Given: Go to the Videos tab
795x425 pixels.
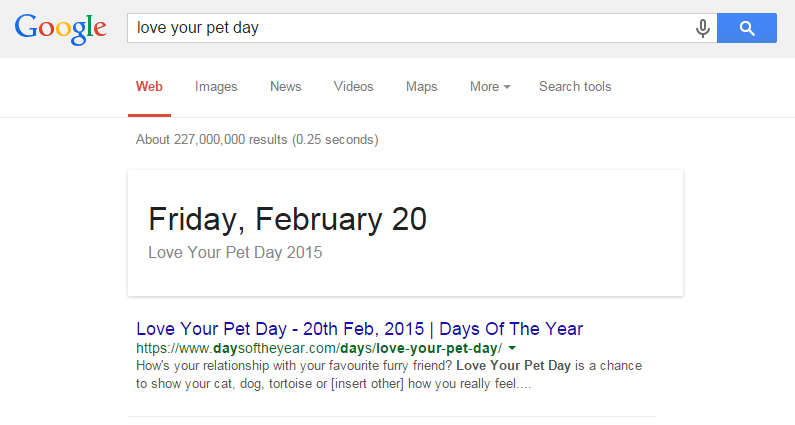Looking at the screenshot, I should 353,87.
